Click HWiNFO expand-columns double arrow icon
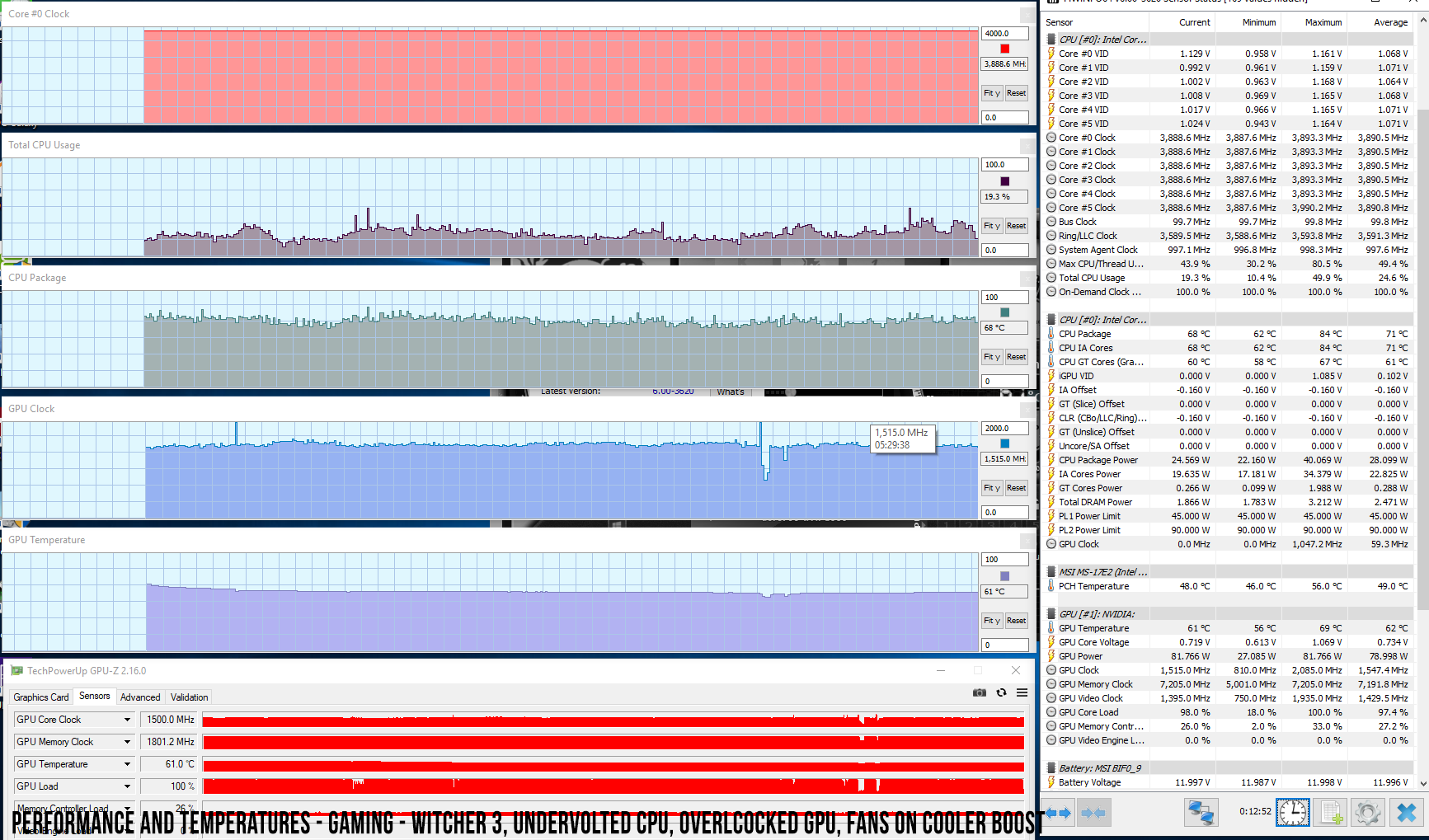This screenshot has height=840, width=1429. 1058,813
